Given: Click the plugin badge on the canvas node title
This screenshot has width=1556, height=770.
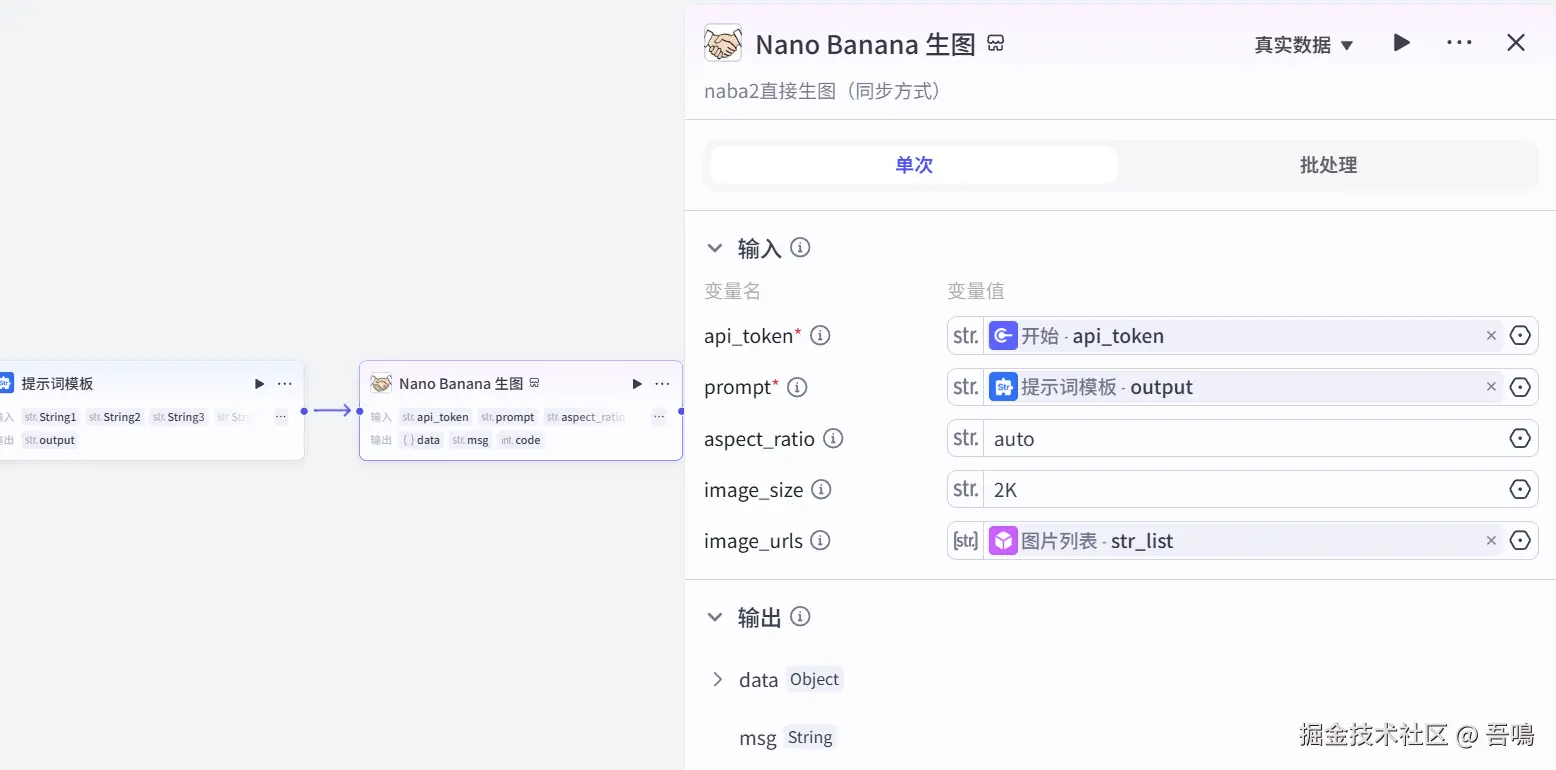Looking at the screenshot, I should [x=534, y=383].
